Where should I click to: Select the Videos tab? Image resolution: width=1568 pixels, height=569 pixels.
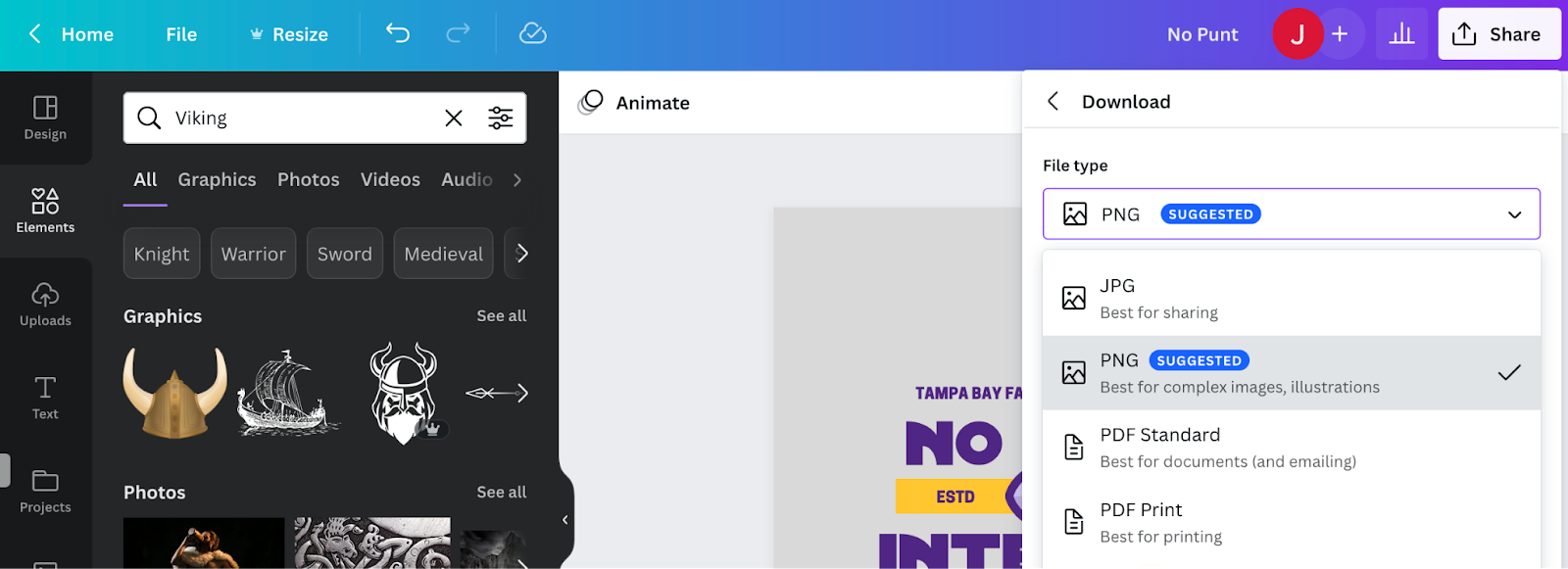click(x=390, y=179)
